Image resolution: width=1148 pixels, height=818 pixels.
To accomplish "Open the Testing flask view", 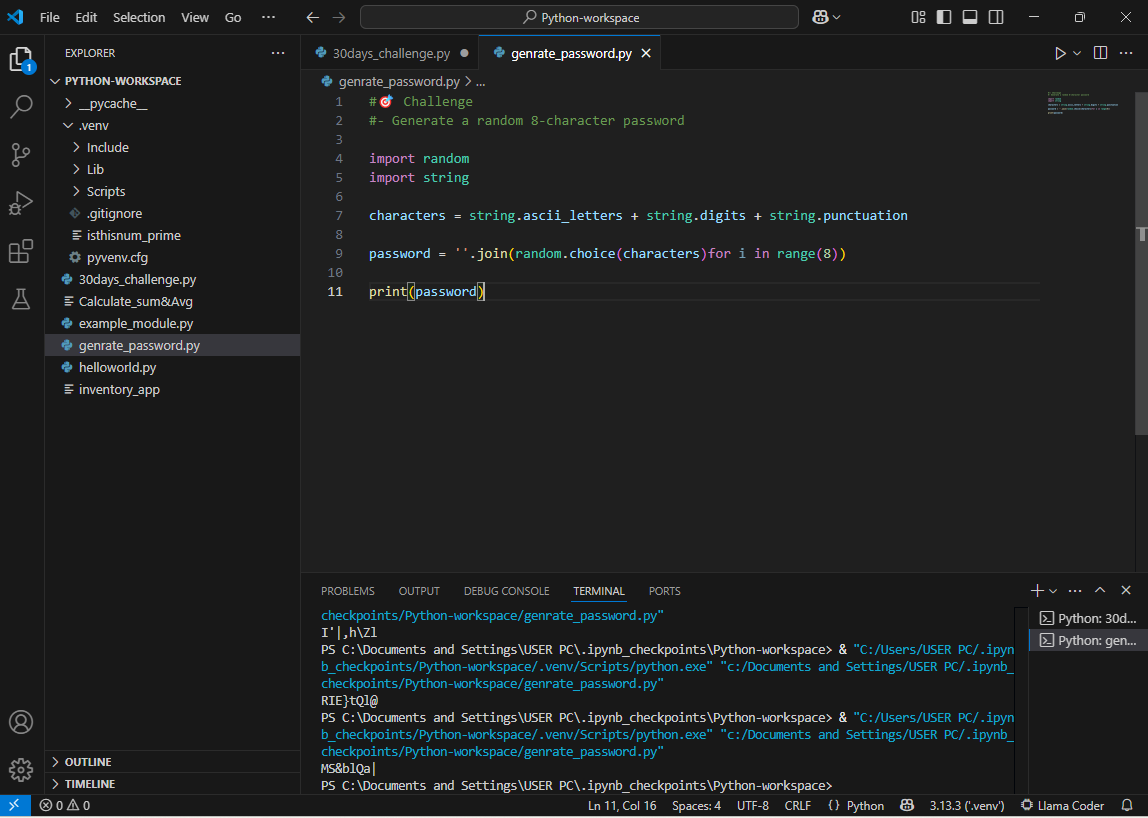I will [21, 299].
